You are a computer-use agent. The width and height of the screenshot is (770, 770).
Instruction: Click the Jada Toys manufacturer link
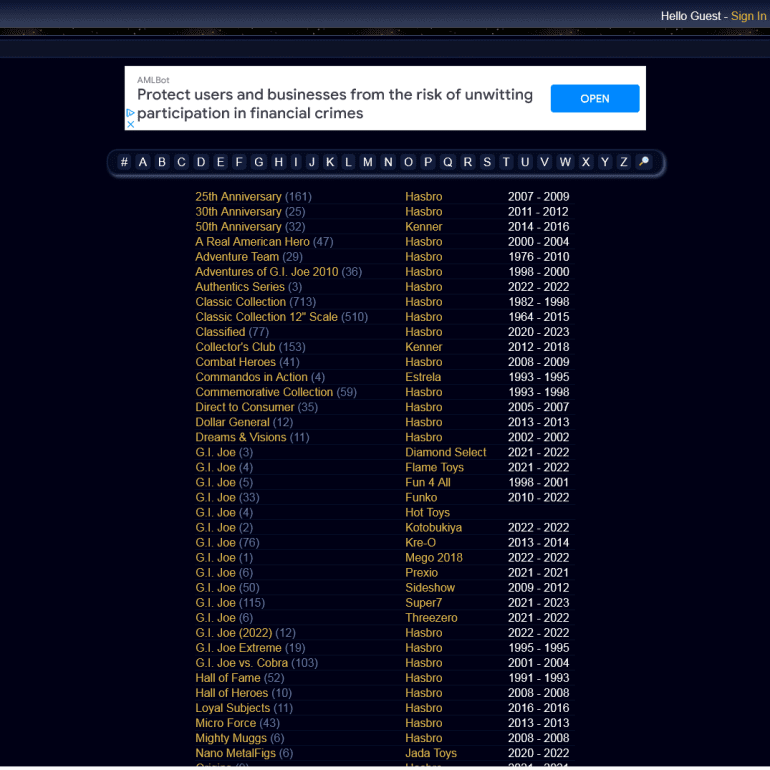coord(430,753)
